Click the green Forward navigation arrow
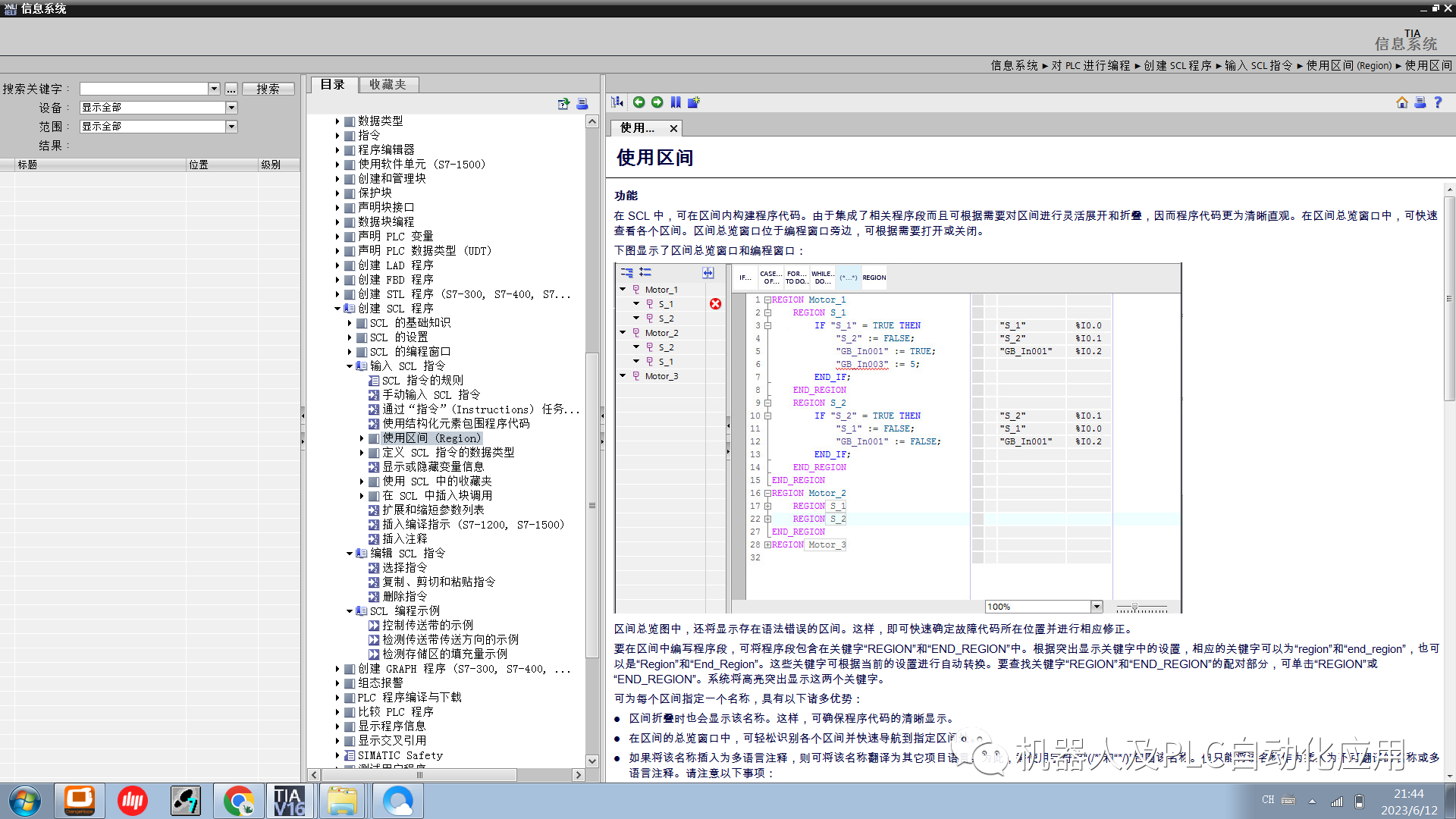 point(657,102)
